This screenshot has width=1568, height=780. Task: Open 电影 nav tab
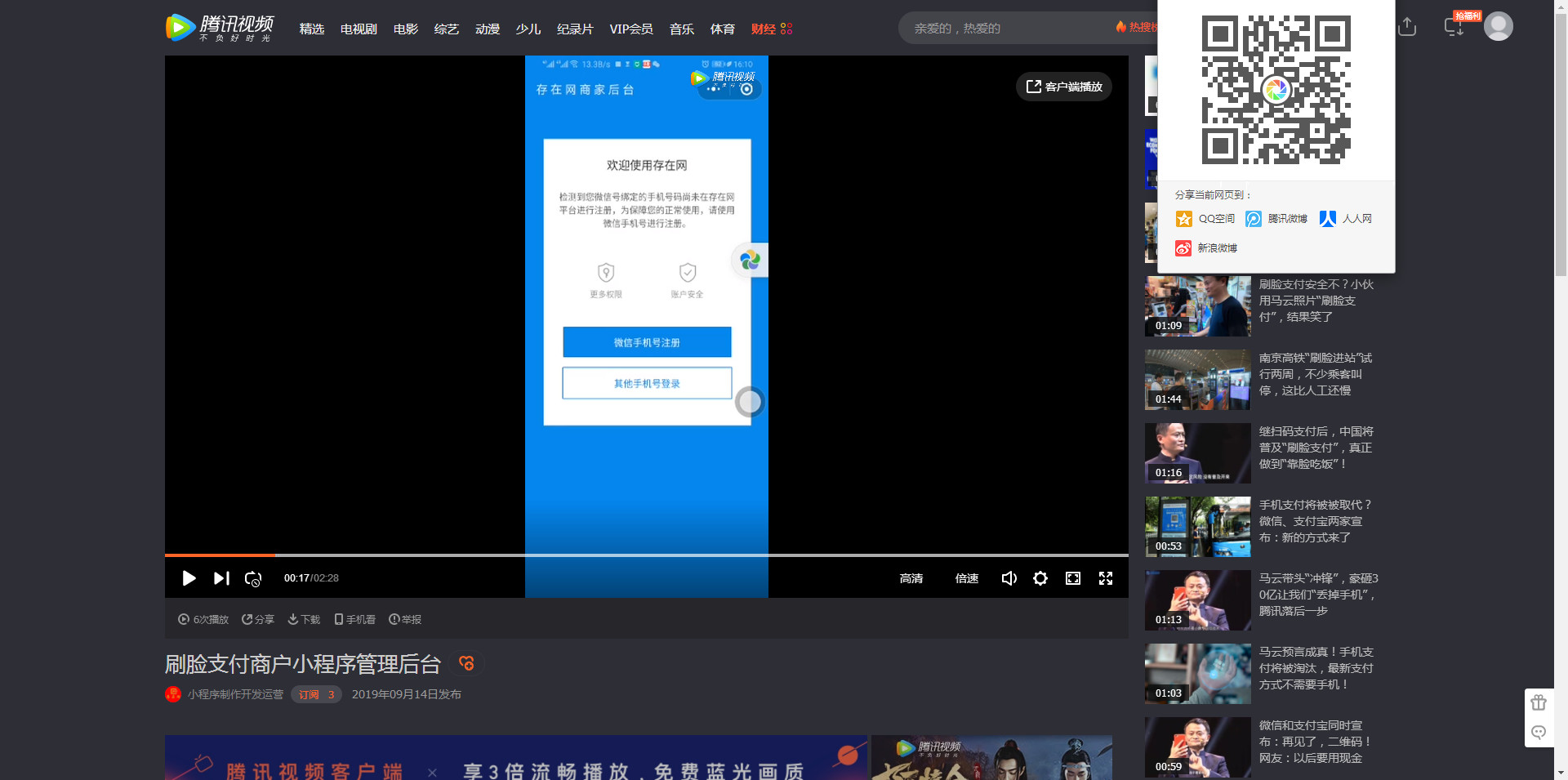point(406,29)
